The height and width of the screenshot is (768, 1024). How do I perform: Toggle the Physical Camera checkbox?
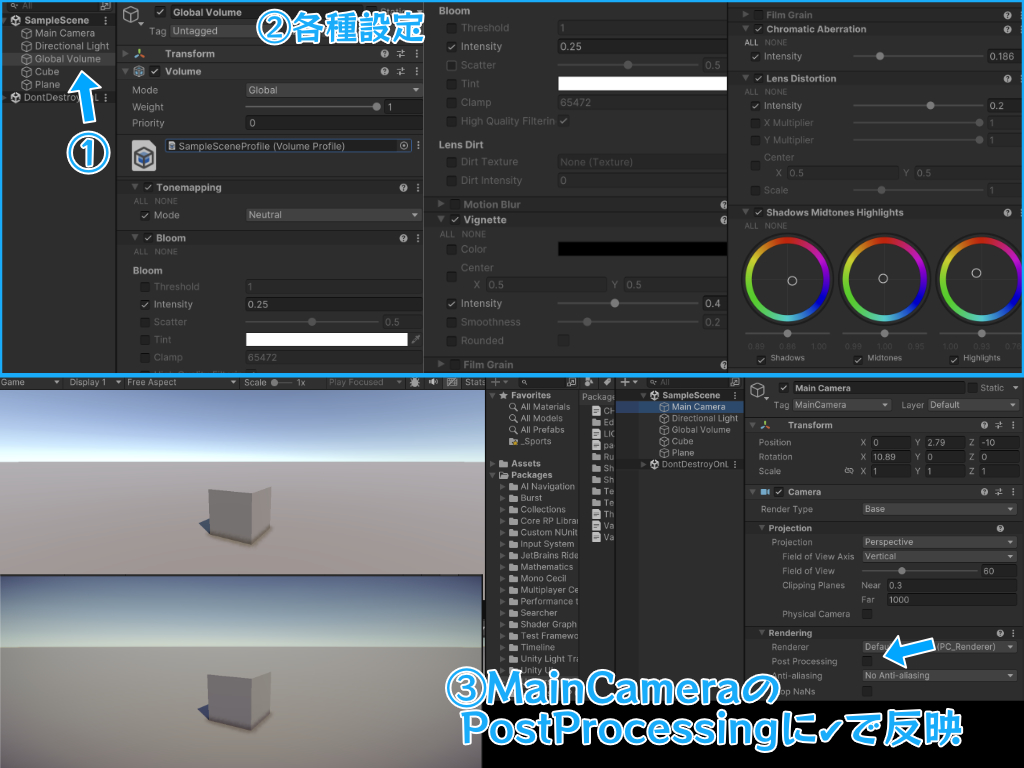(867, 614)
